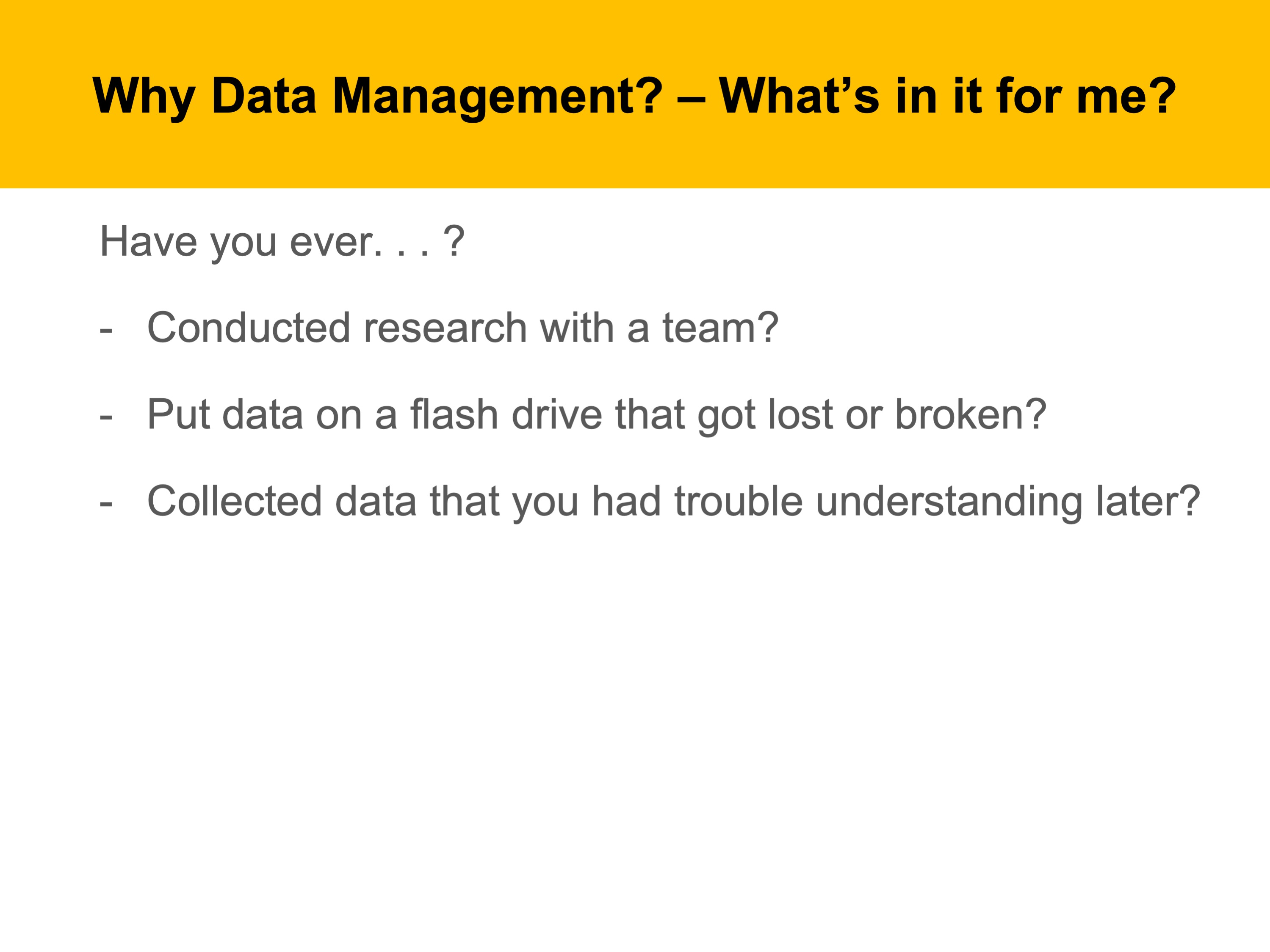Click the word 'broken?' in second bullet
The height and width of the screenshot is (952, 1270).
(970, 414)
